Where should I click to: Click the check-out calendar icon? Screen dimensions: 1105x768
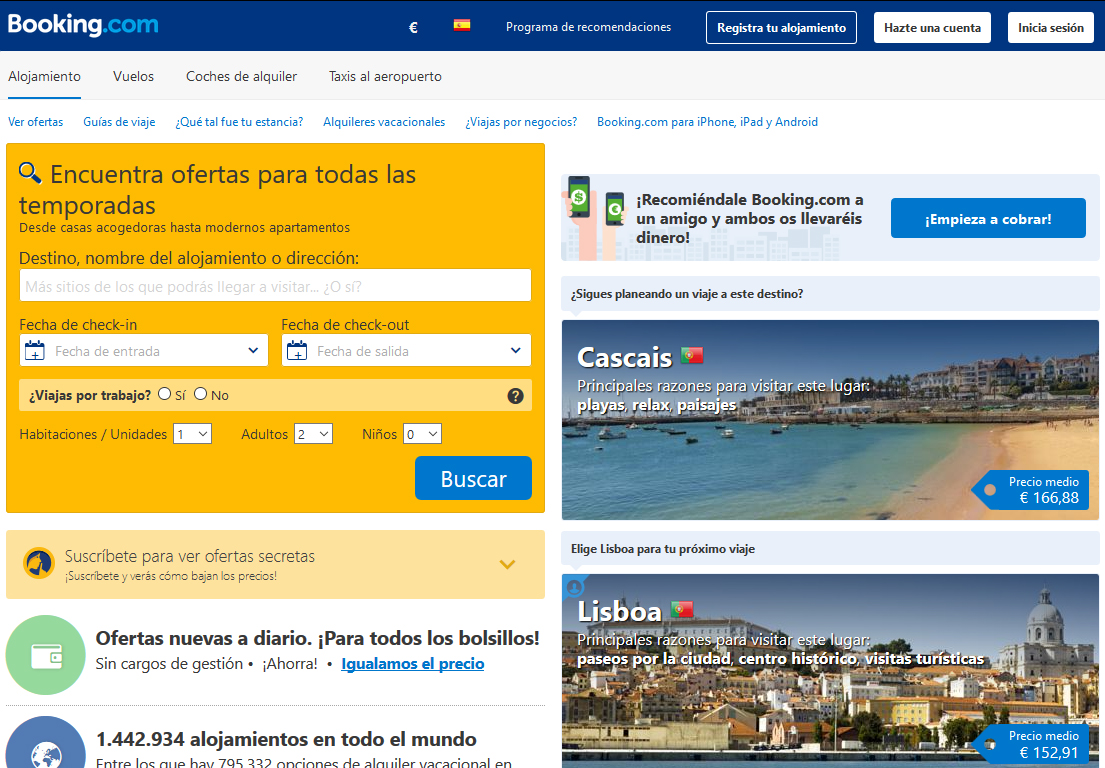pyautogui.click(x=297, y=351)
